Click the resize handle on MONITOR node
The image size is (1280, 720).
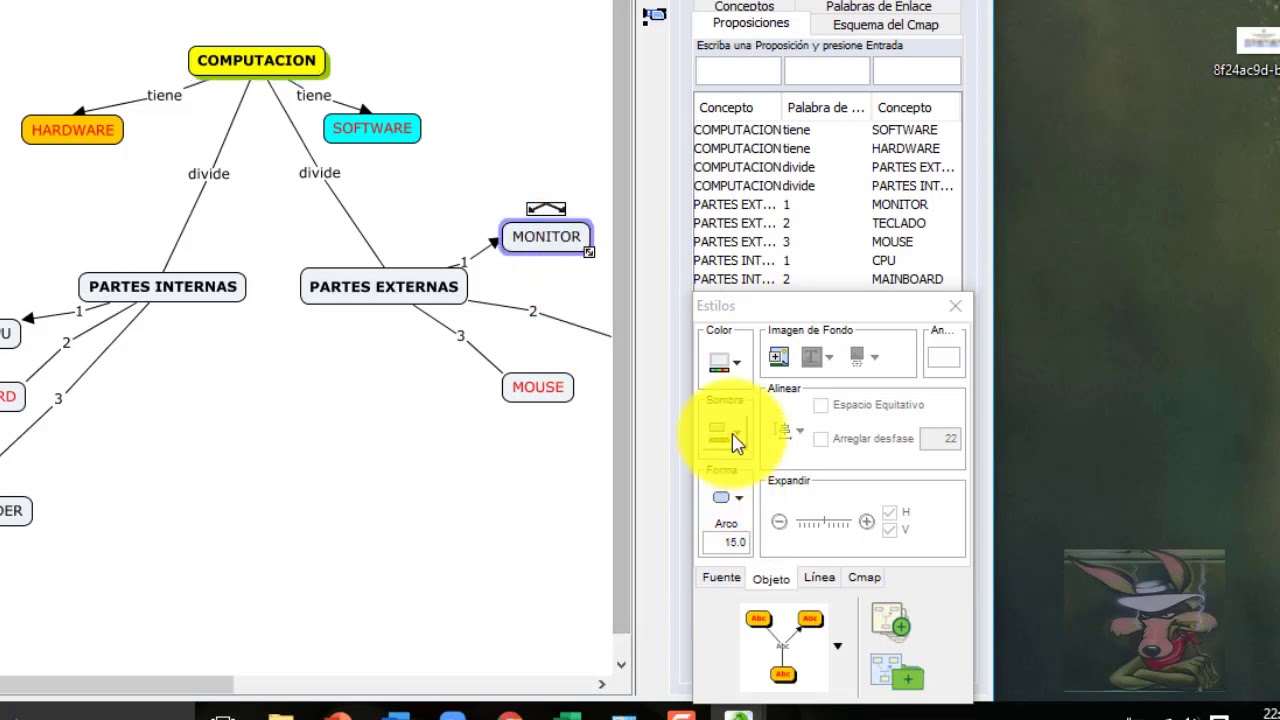click(589, 252)
